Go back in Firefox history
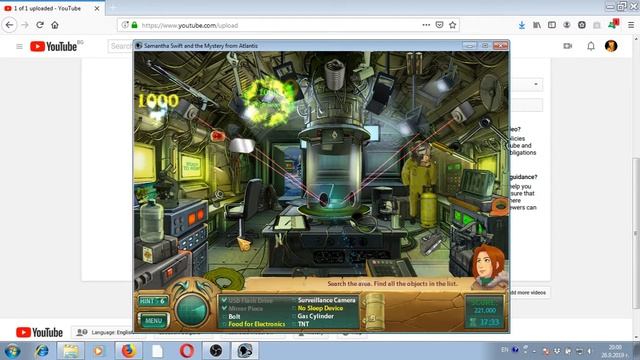This screenshot has height=360, width=640. [x=9, y=25]
